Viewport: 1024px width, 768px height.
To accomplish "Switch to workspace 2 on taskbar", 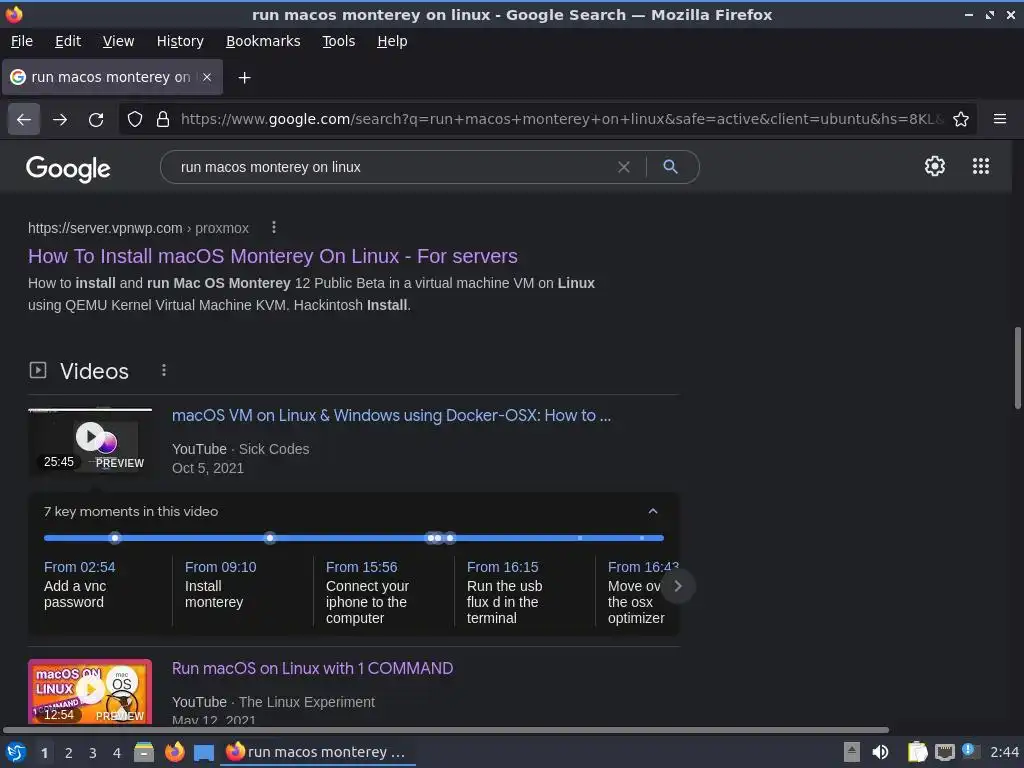I will pos(69,753).
